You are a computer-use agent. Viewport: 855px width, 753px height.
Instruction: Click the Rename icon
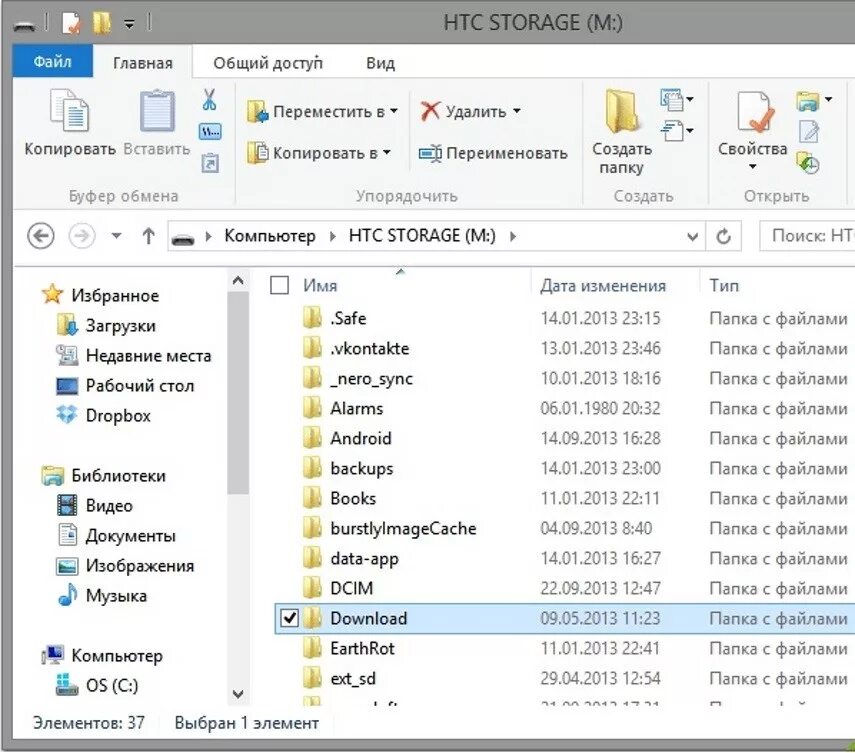click(x=430, y=154)
